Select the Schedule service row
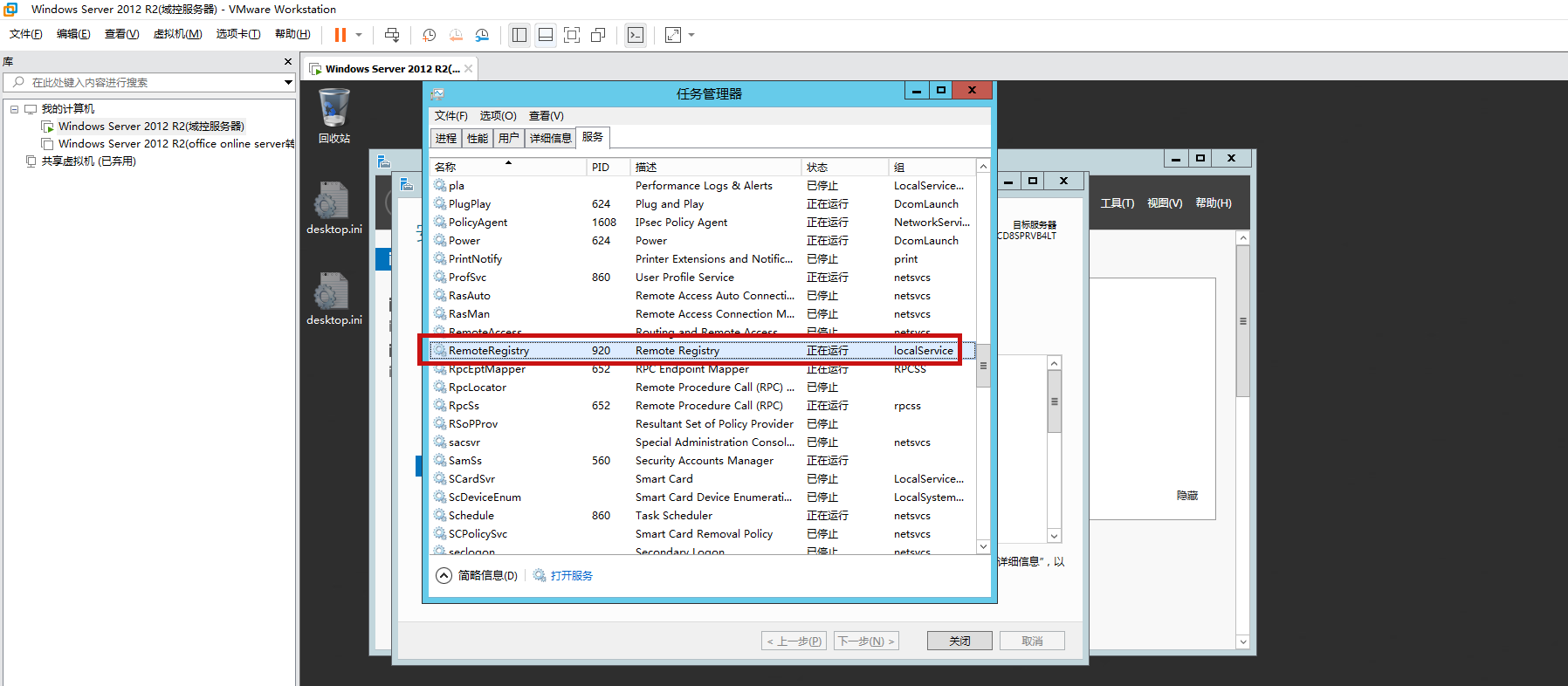 703,516
